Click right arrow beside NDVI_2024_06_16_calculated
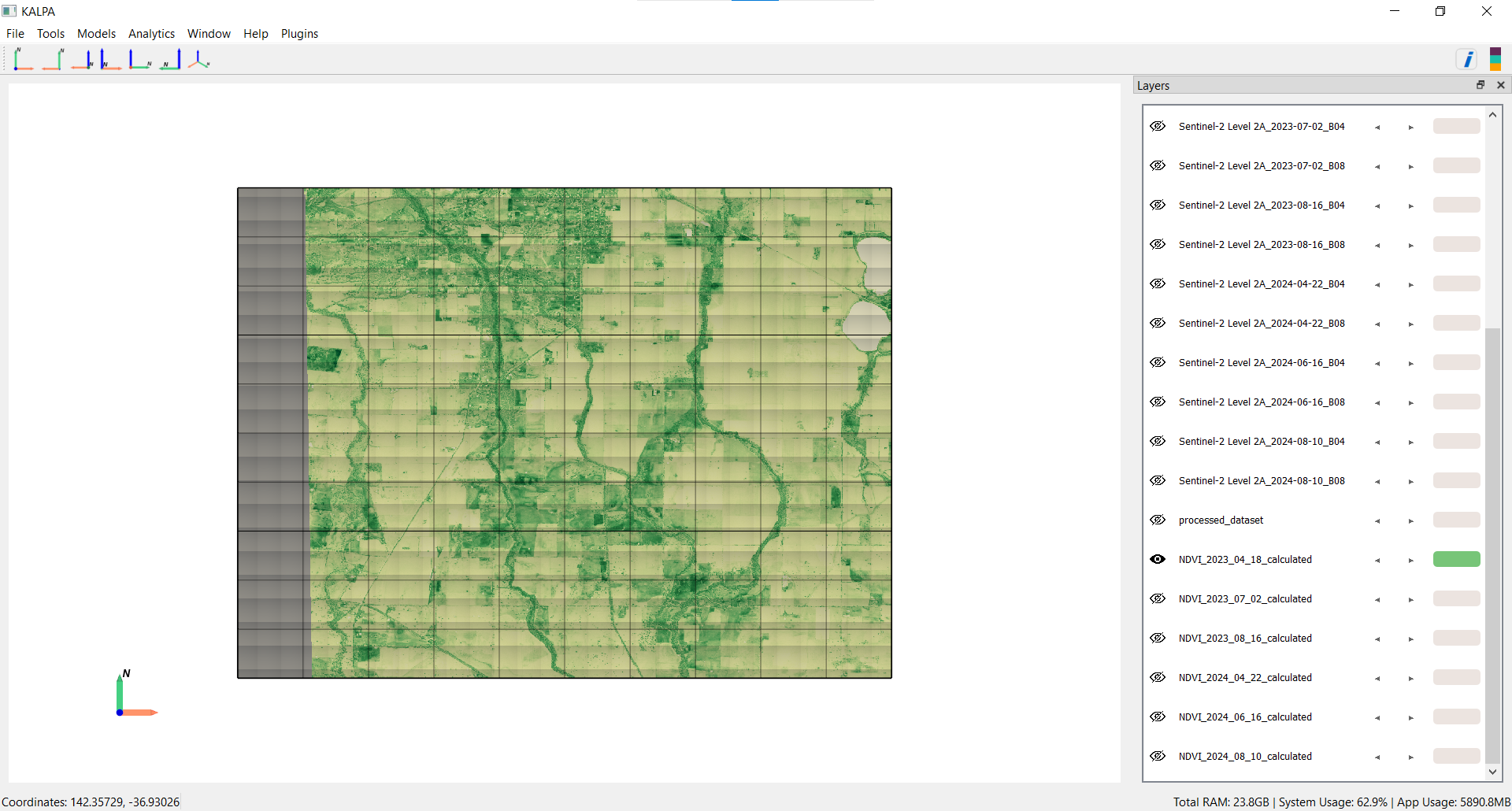The height and width of the screenshot is (811, 1512). tap(1410, 718)
